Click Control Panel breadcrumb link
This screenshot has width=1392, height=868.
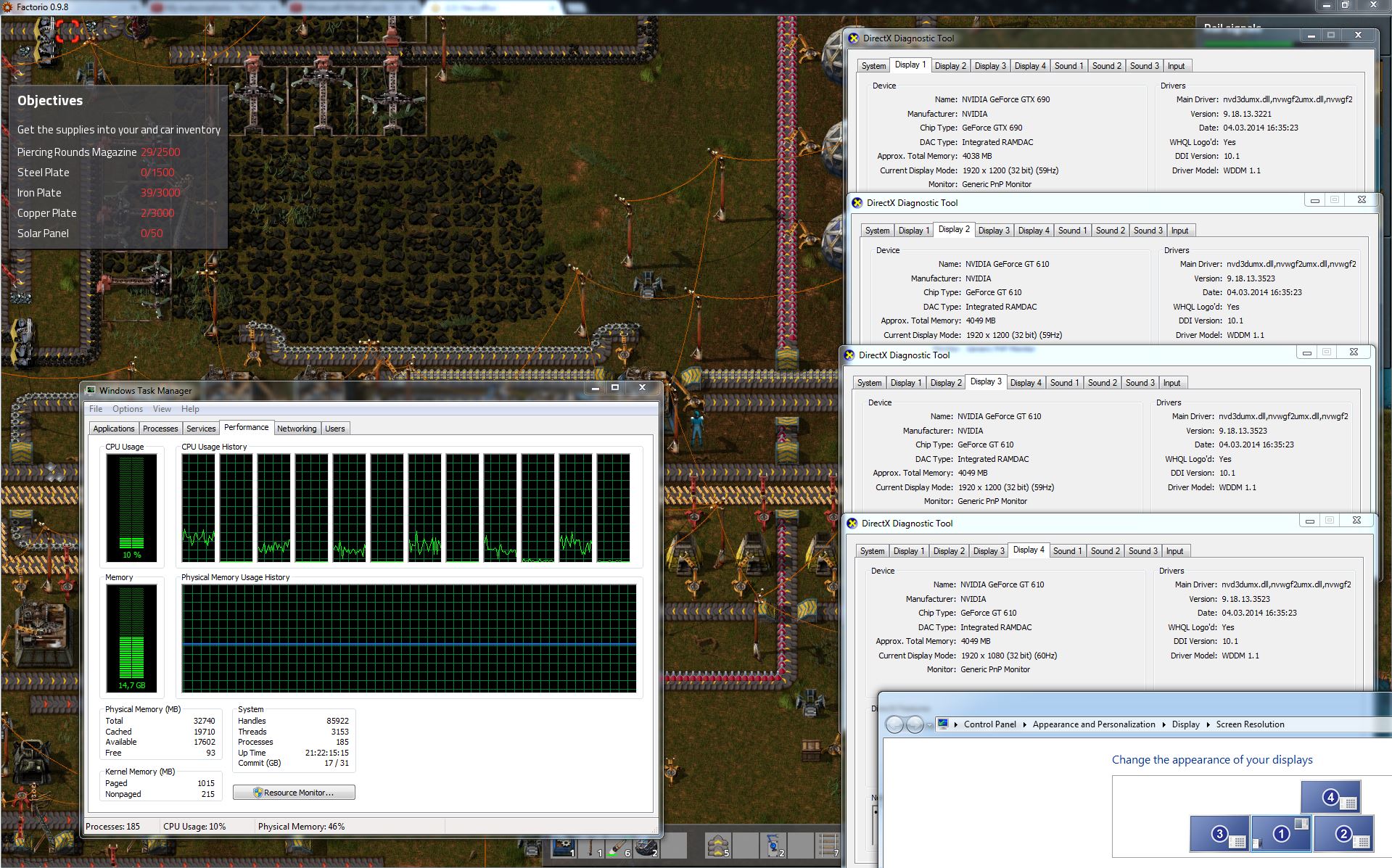[x=989, y=724]
